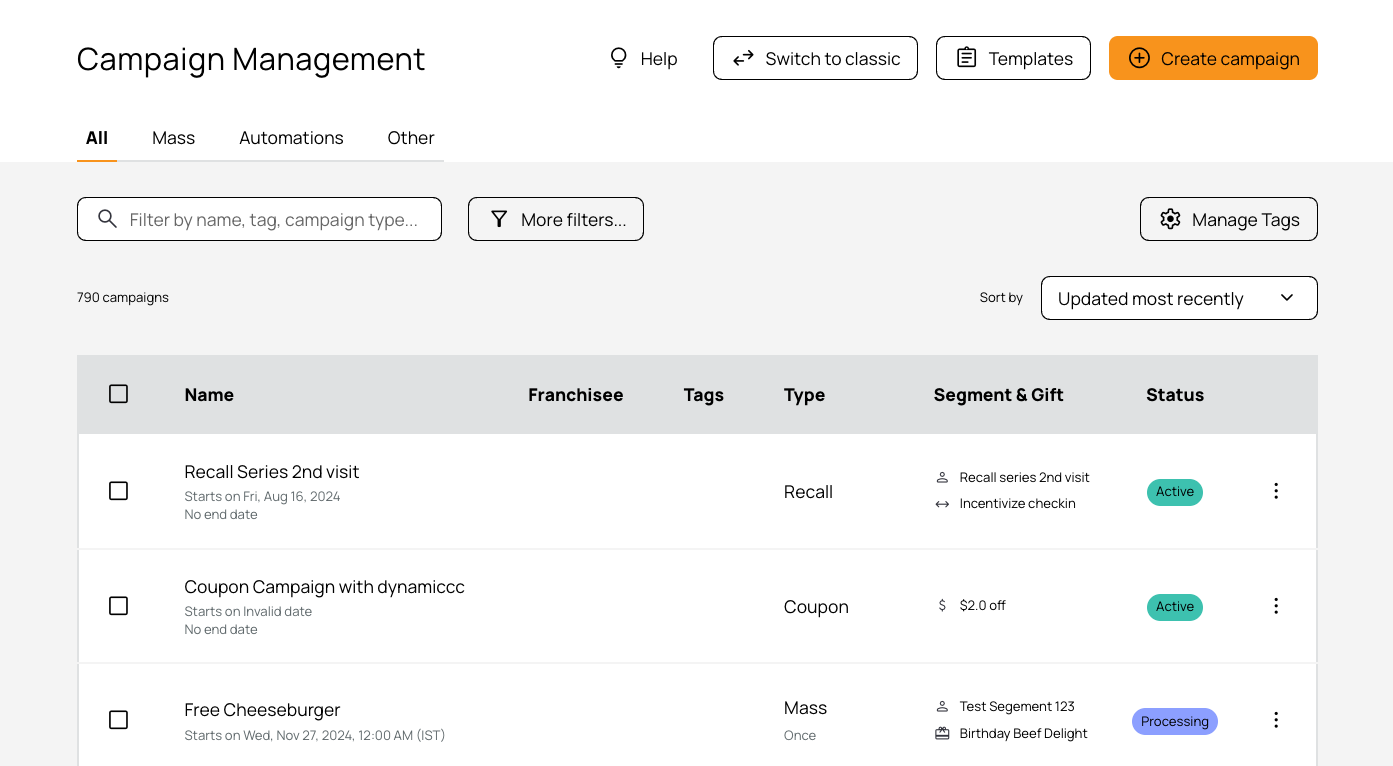Check the Coupon Campaign with dynamiccc row checkbox

(118, 606)
